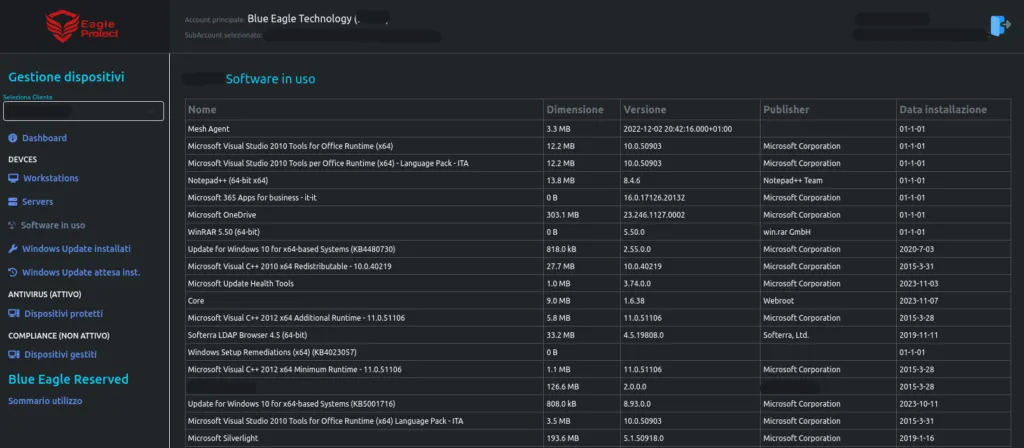This screenshot has width=1024, height=448.
Task: Click the Dispositivi protetti icon
Action: click(x=13, y=314)
